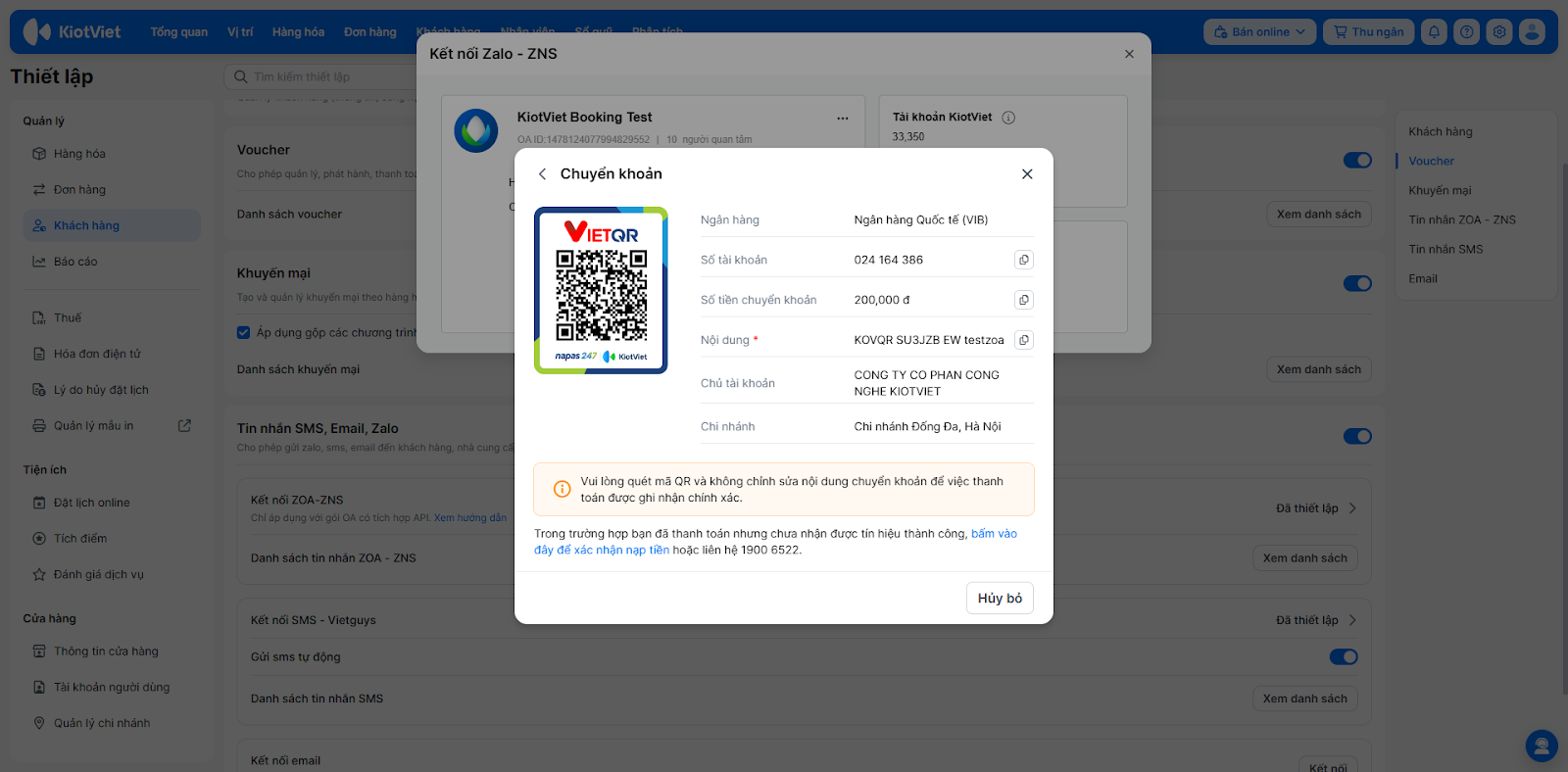Select Quản lý chi nhánh in sidebar
Screen dimensions: 1568x772
(x=112, y=723)
